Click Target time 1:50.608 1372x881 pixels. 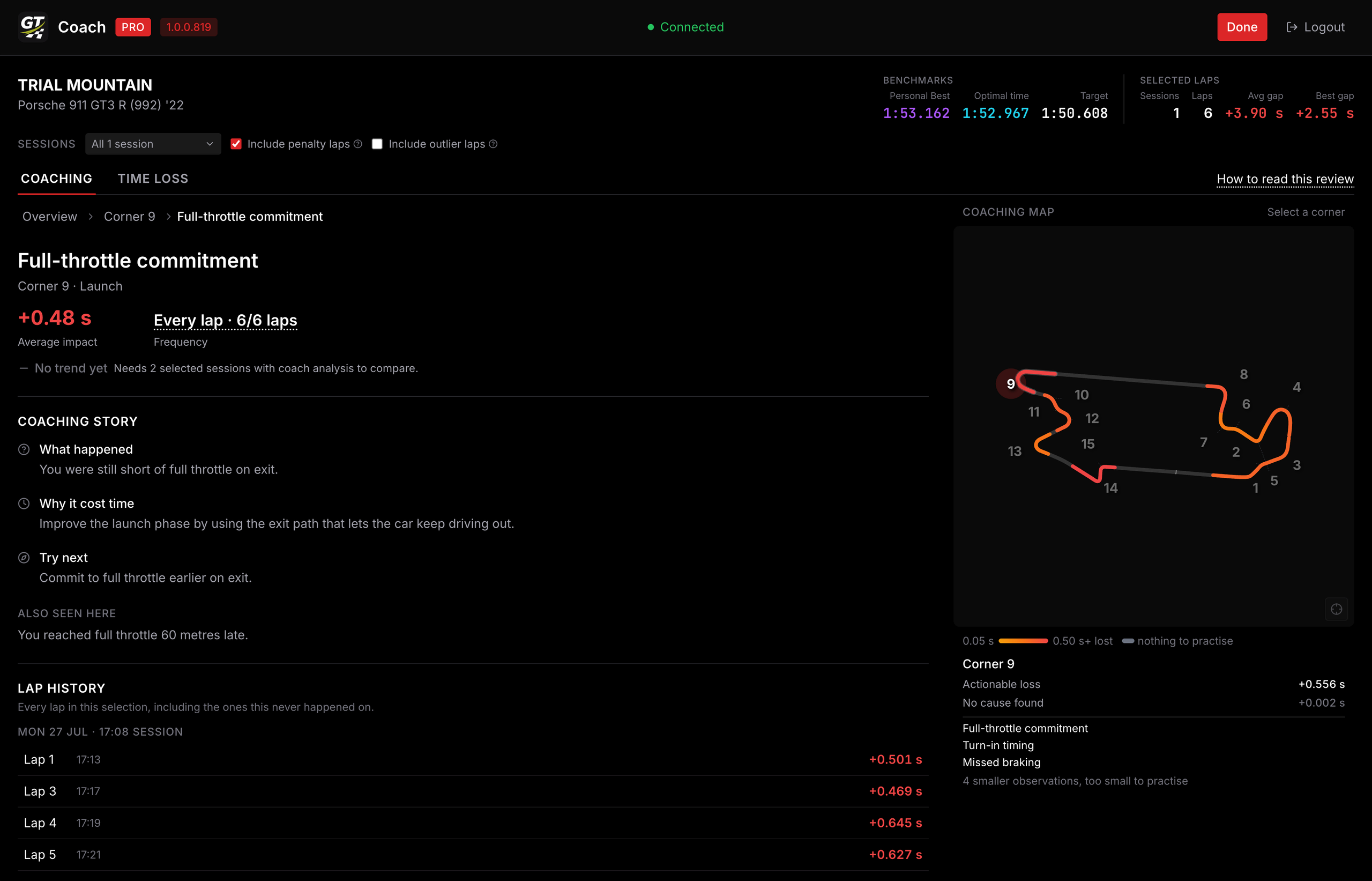1075,113
